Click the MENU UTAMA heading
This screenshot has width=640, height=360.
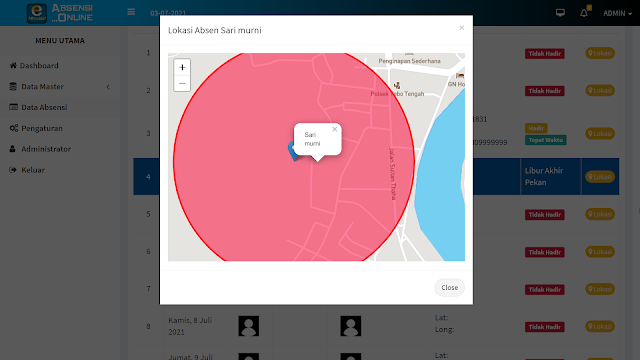pos(60,40)
